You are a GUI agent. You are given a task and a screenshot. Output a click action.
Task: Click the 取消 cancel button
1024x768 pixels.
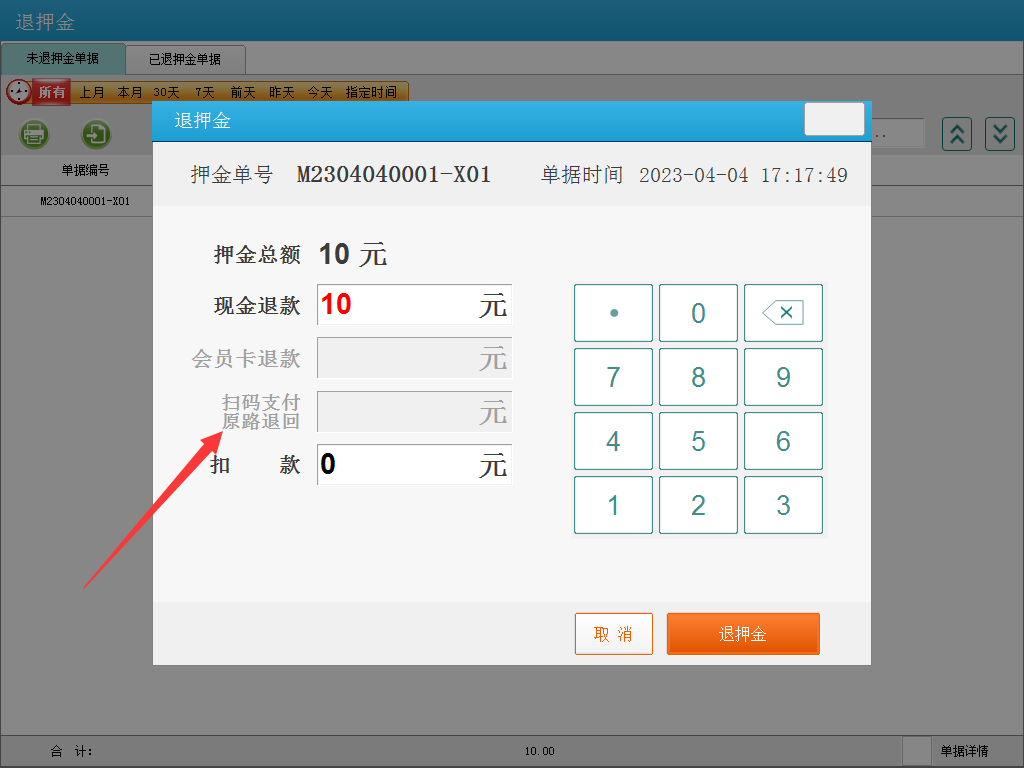(x=613, y=634)
